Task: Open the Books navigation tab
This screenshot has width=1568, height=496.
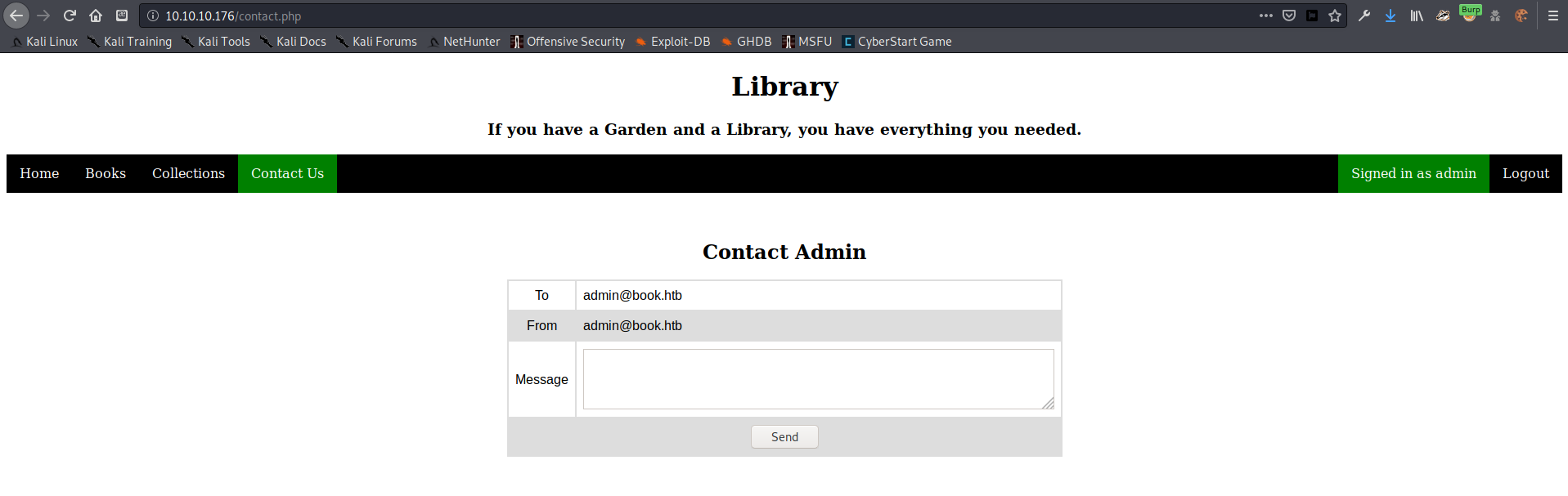Action: (106, 173)
